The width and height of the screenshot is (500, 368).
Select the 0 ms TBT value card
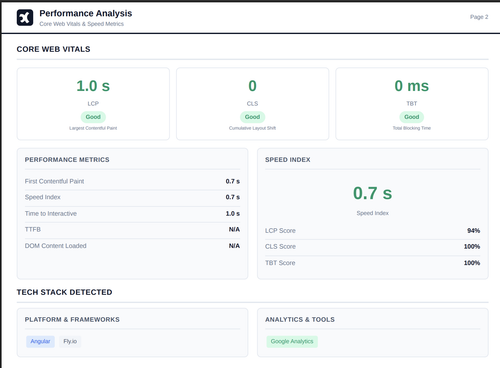point(412,104)
